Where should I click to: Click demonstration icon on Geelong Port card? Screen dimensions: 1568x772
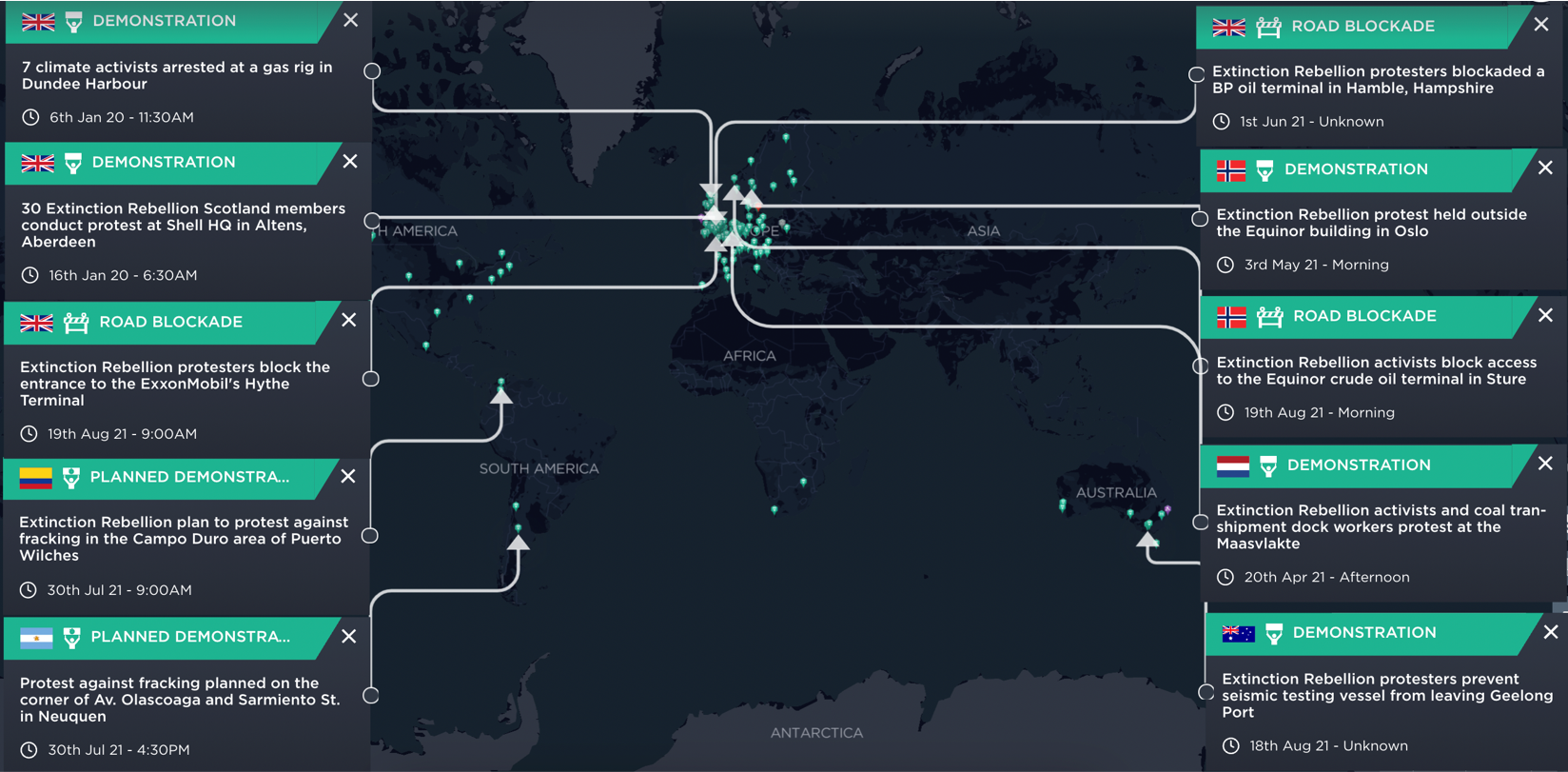click(1274, 634)
